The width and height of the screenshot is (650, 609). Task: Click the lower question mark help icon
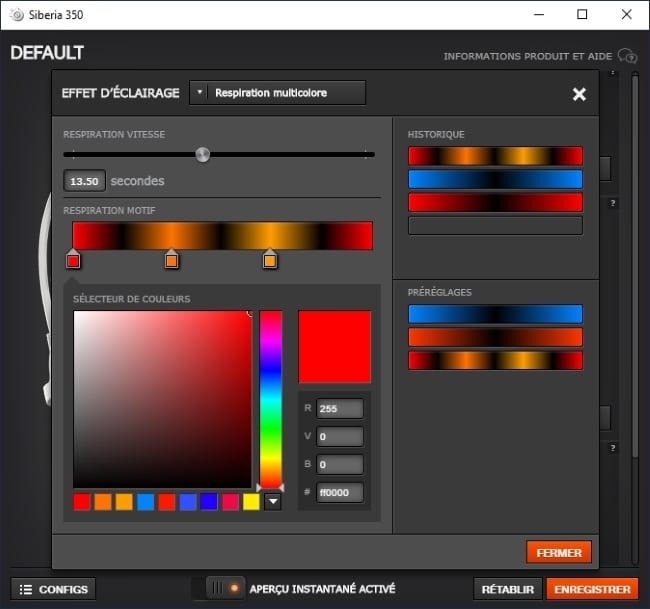(613, 448)
